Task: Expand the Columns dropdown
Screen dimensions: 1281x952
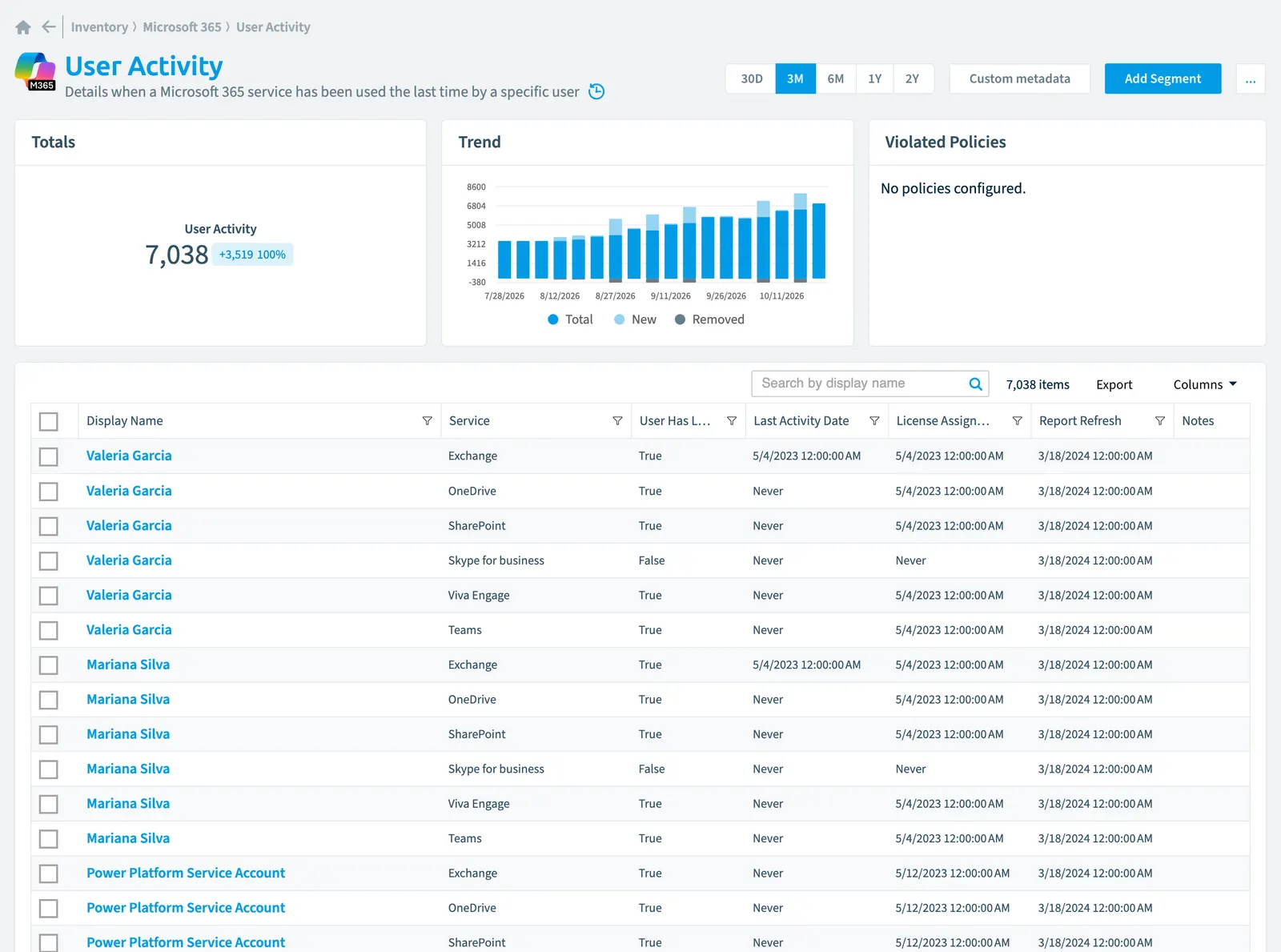Action: [1205, 384]
